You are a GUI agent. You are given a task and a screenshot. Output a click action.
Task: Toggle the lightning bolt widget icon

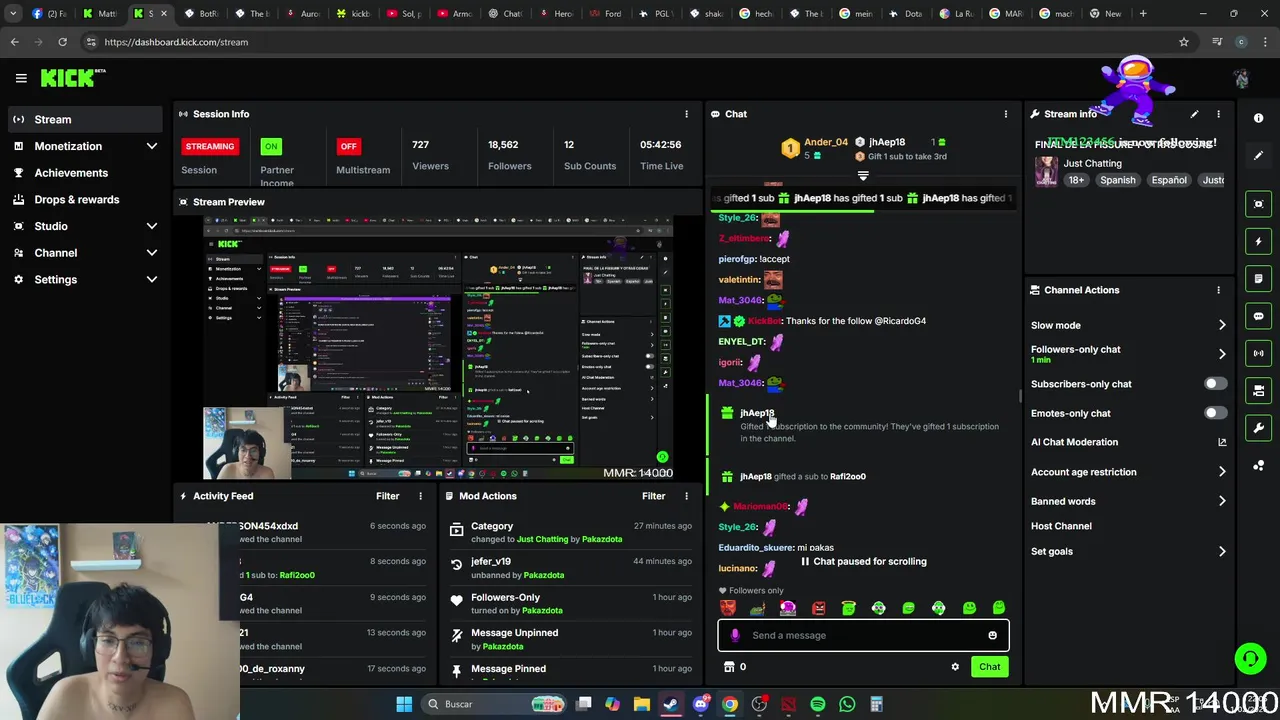1258,241
